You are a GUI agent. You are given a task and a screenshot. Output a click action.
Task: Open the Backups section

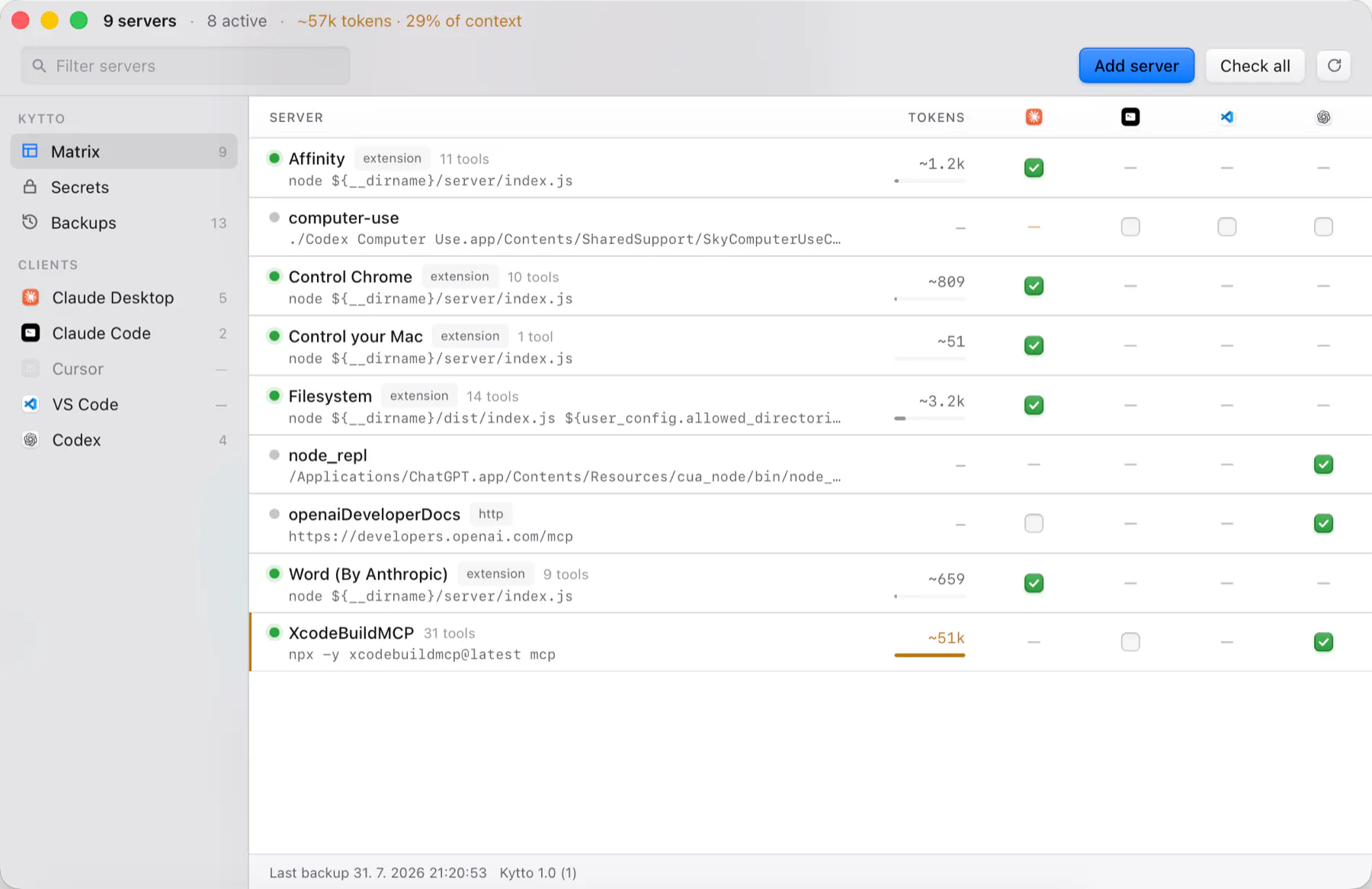(x=123, y=223)
